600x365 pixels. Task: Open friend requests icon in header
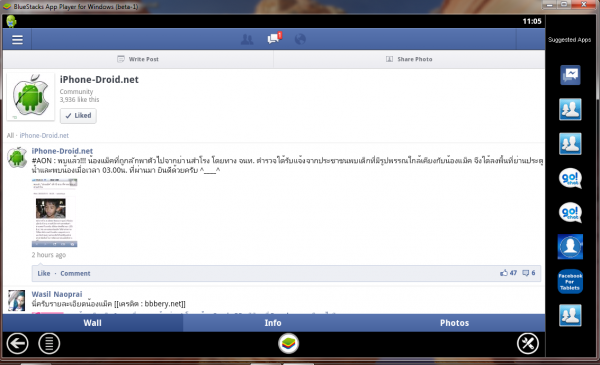pos(247,39)
